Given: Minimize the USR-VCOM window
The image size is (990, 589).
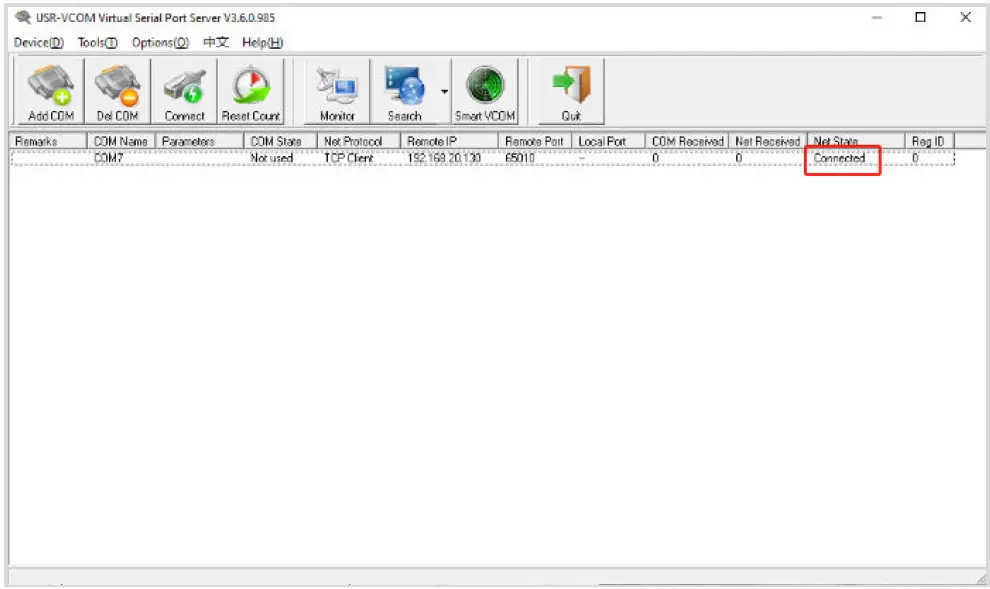Looking at the screenshot, I should [x=876, y=17].
